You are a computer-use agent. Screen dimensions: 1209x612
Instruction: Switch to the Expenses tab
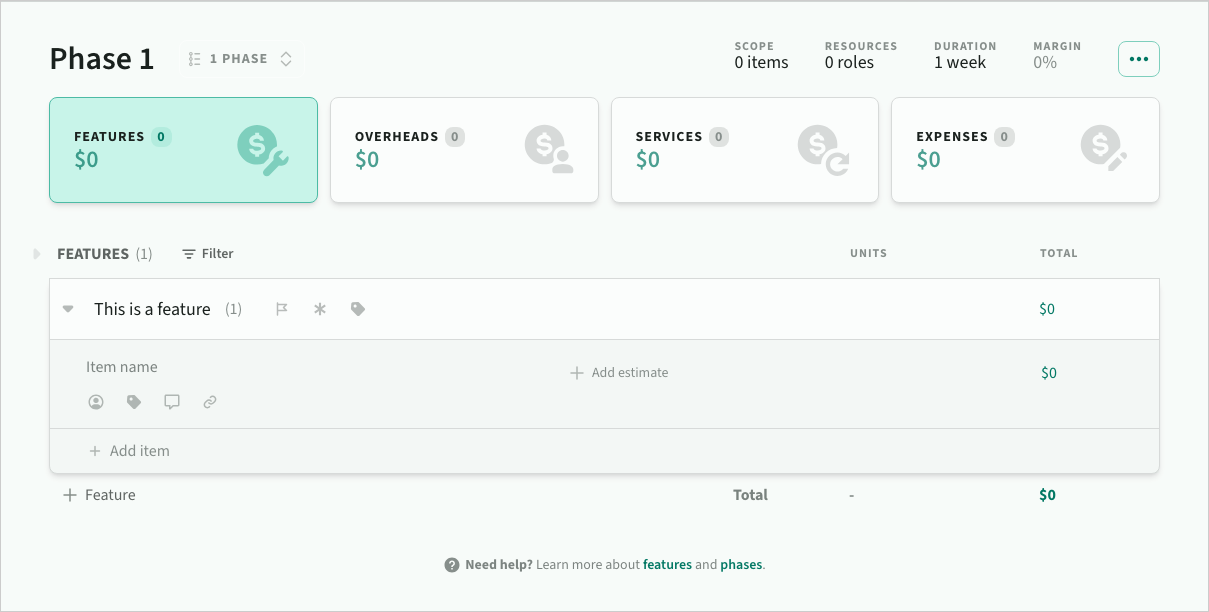point(1025,150)
